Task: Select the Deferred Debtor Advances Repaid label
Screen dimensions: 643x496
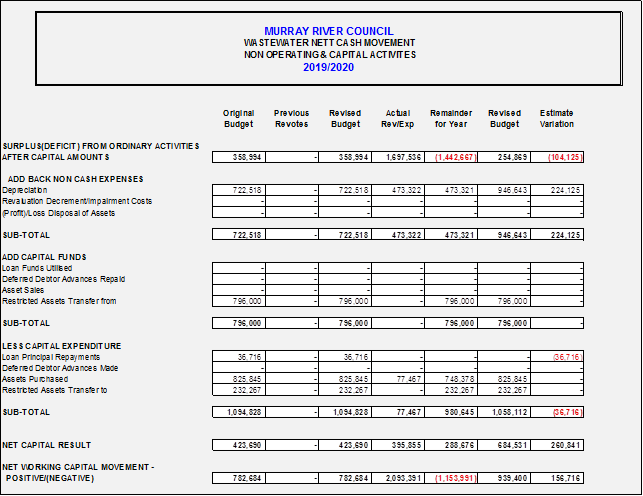Action: coord(64,279)
